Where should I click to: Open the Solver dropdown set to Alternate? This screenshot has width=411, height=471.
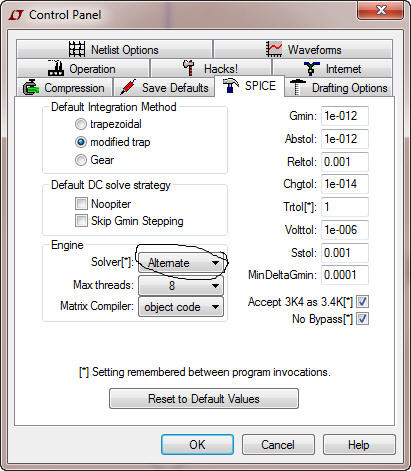[181, 263]
